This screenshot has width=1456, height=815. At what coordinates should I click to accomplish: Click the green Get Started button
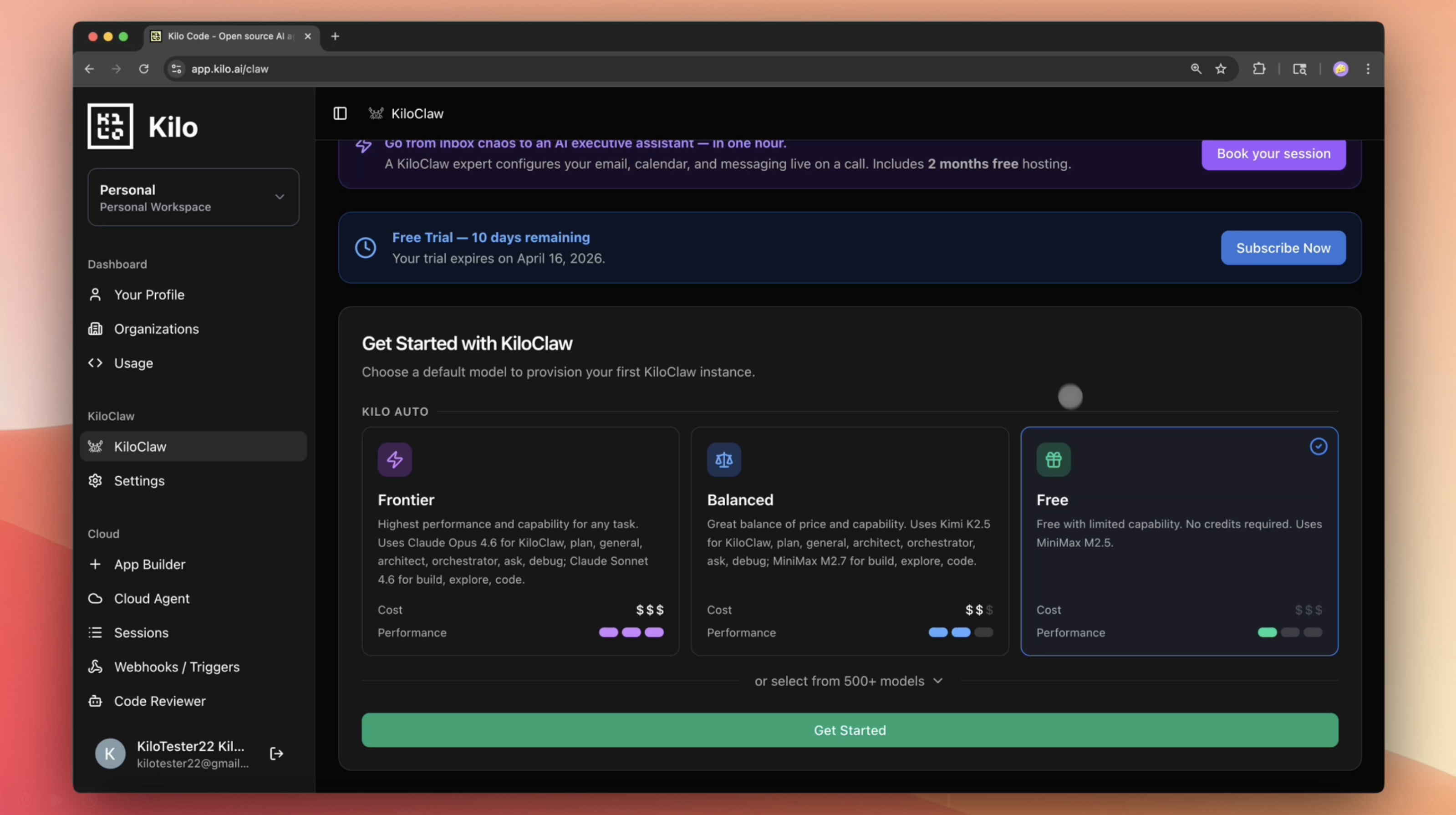pos(849,730)
